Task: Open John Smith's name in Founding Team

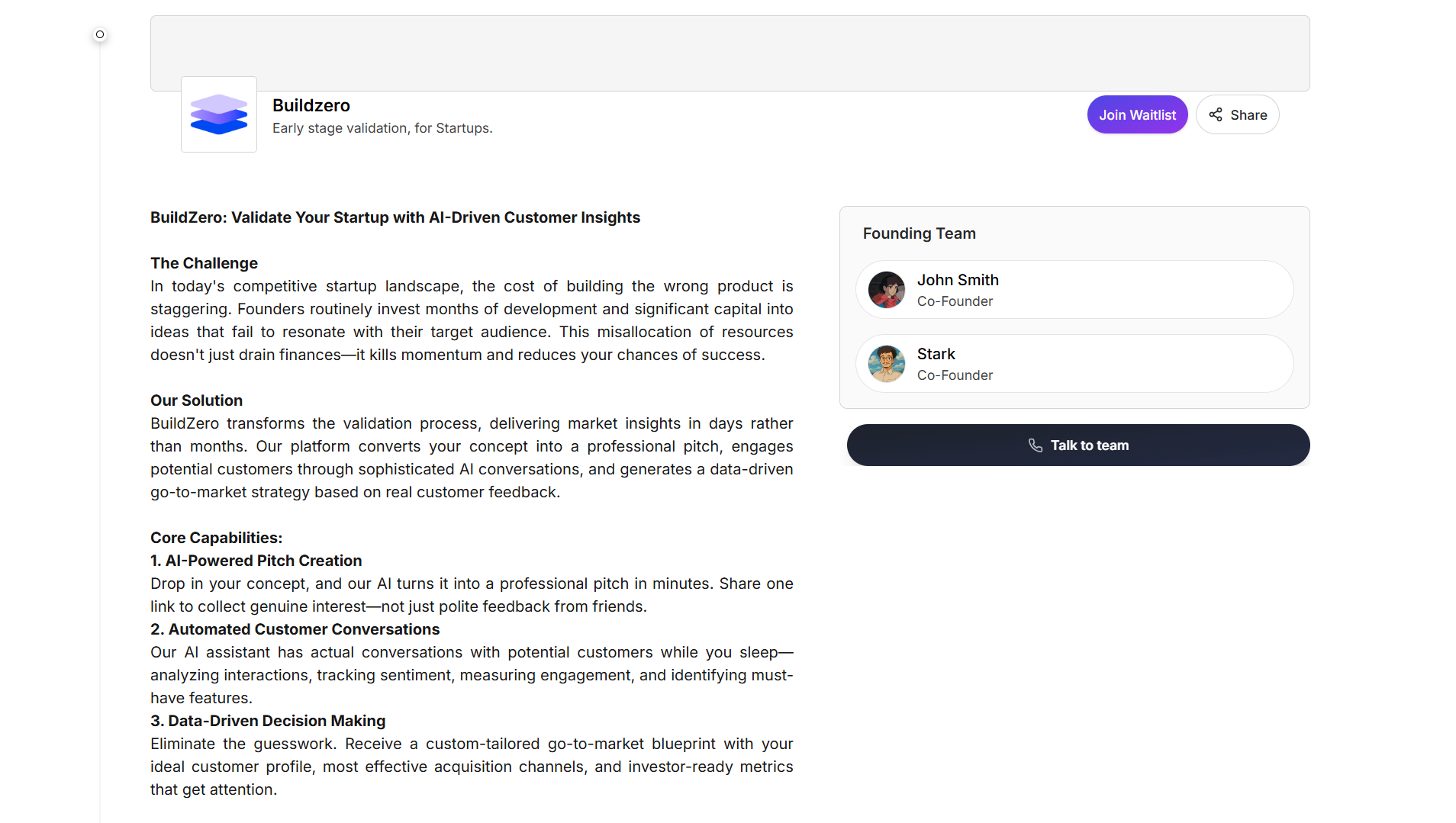Action: click(x=958, y=280)
